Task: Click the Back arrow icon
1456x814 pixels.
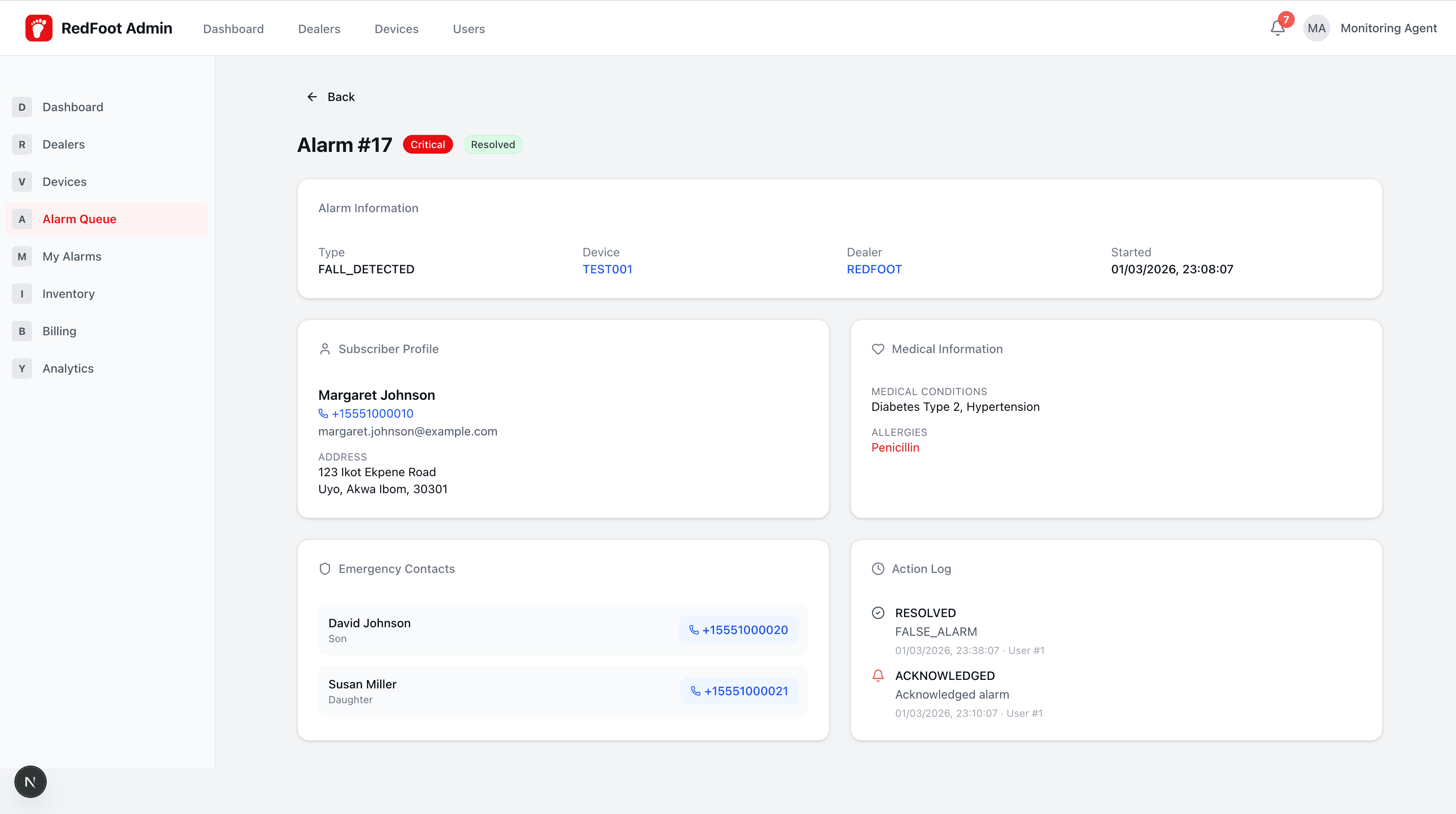Action: tap(312, 97)
